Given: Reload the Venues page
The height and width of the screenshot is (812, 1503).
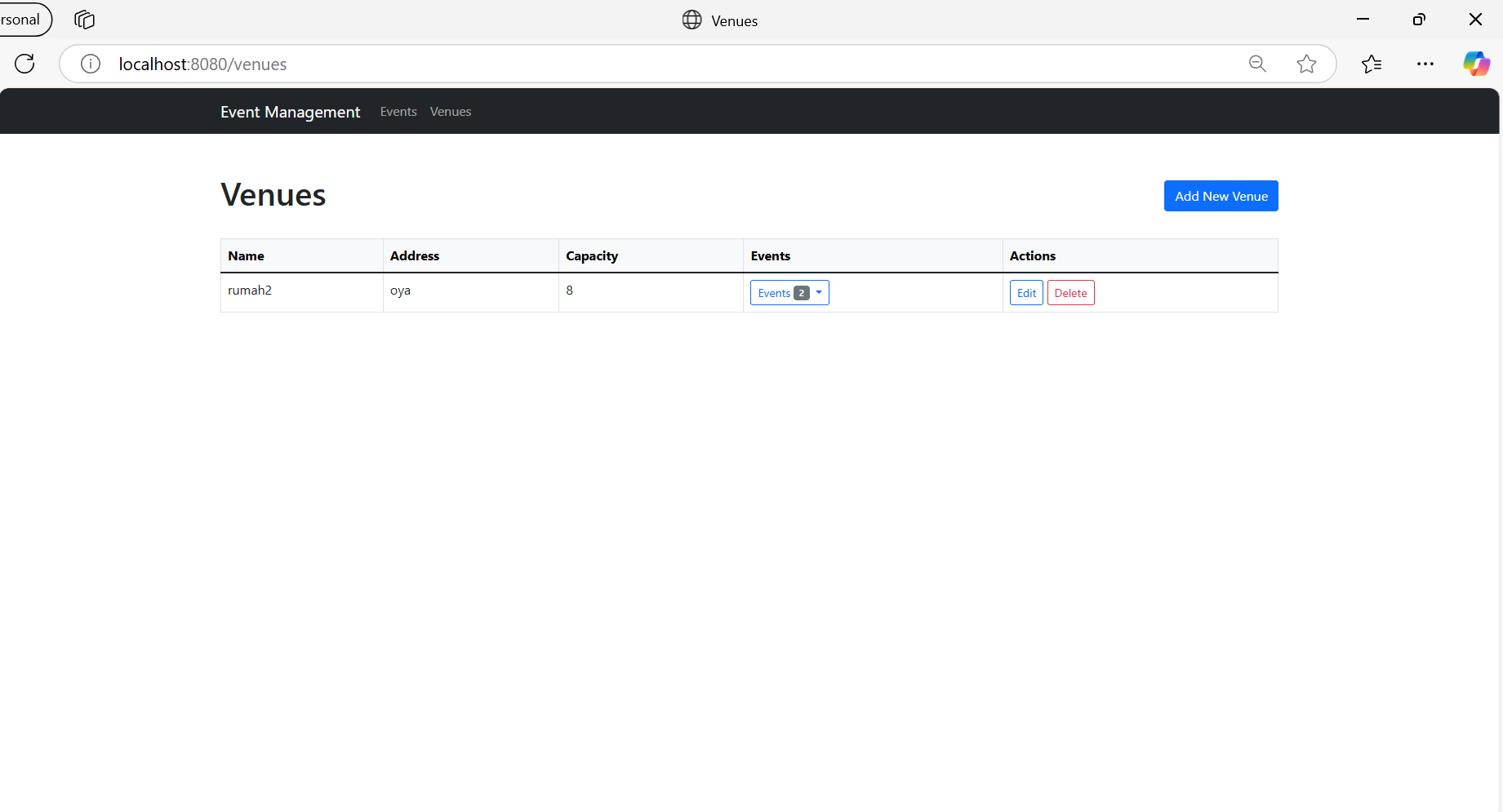Looking at the screenshot, I should coord(24,64).
